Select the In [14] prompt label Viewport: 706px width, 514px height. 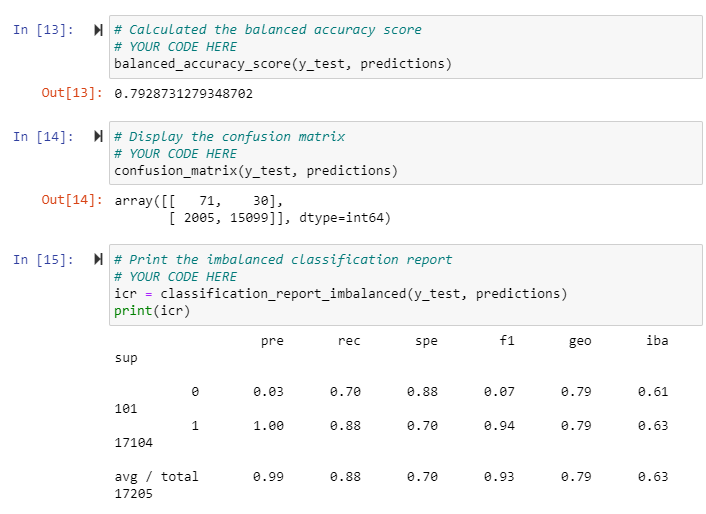point(43,137)
